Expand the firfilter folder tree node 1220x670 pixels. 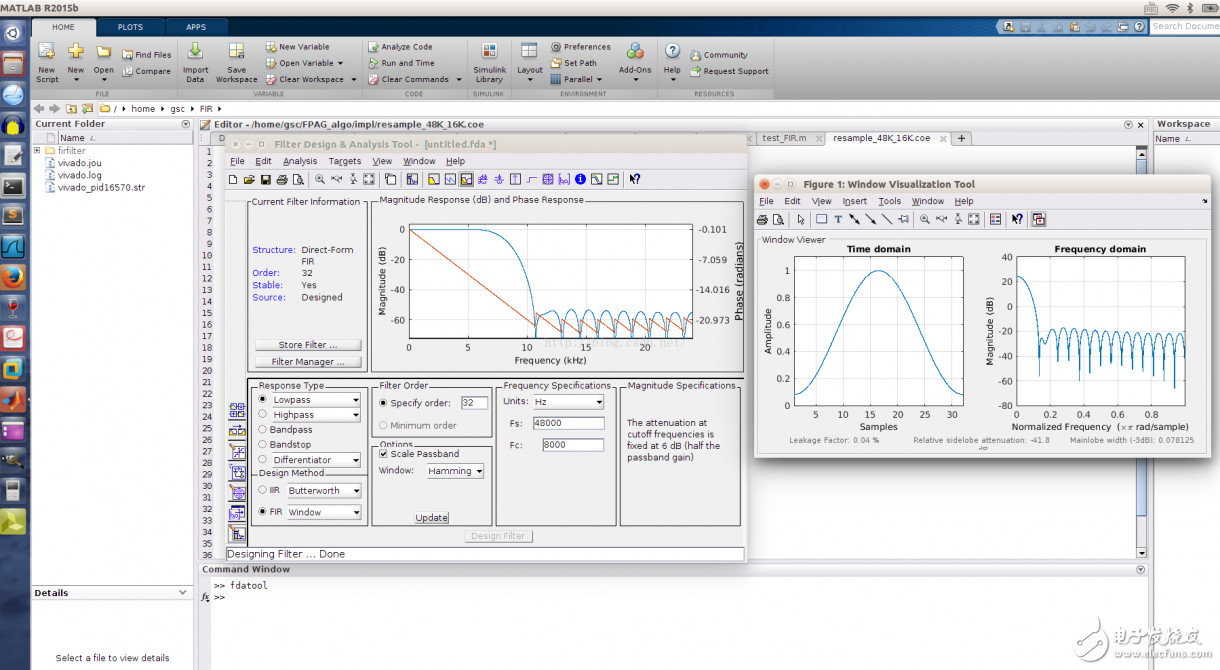tap(37, 151)
